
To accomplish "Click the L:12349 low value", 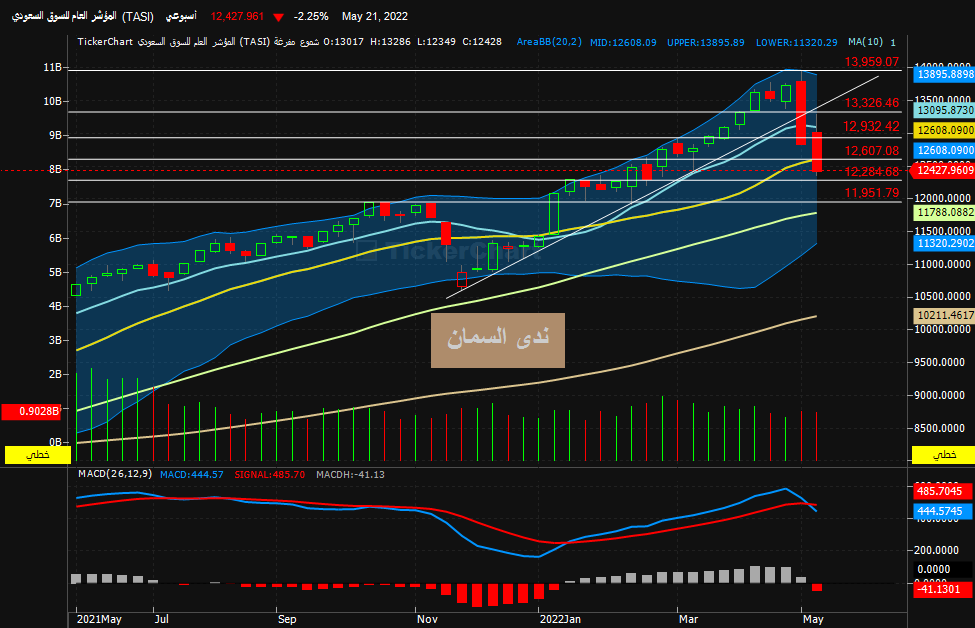I will click(x=436, y=42).
